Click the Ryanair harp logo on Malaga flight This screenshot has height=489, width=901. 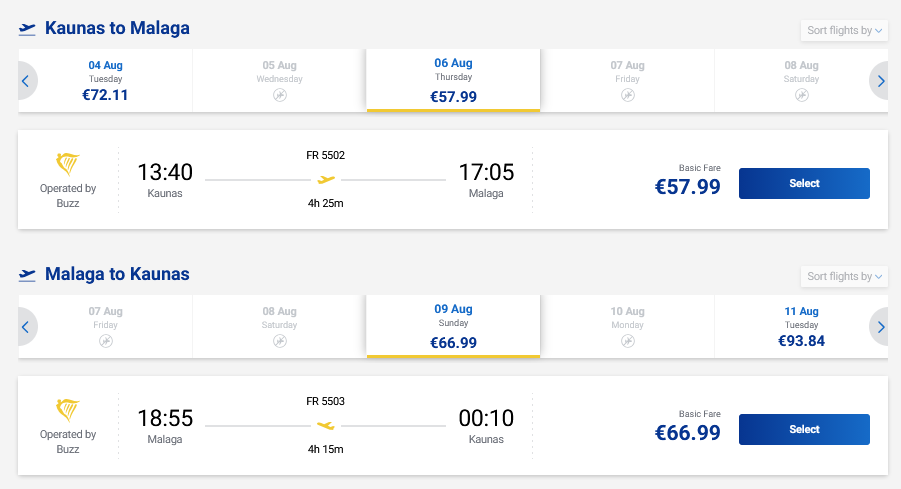click(68, 410)
